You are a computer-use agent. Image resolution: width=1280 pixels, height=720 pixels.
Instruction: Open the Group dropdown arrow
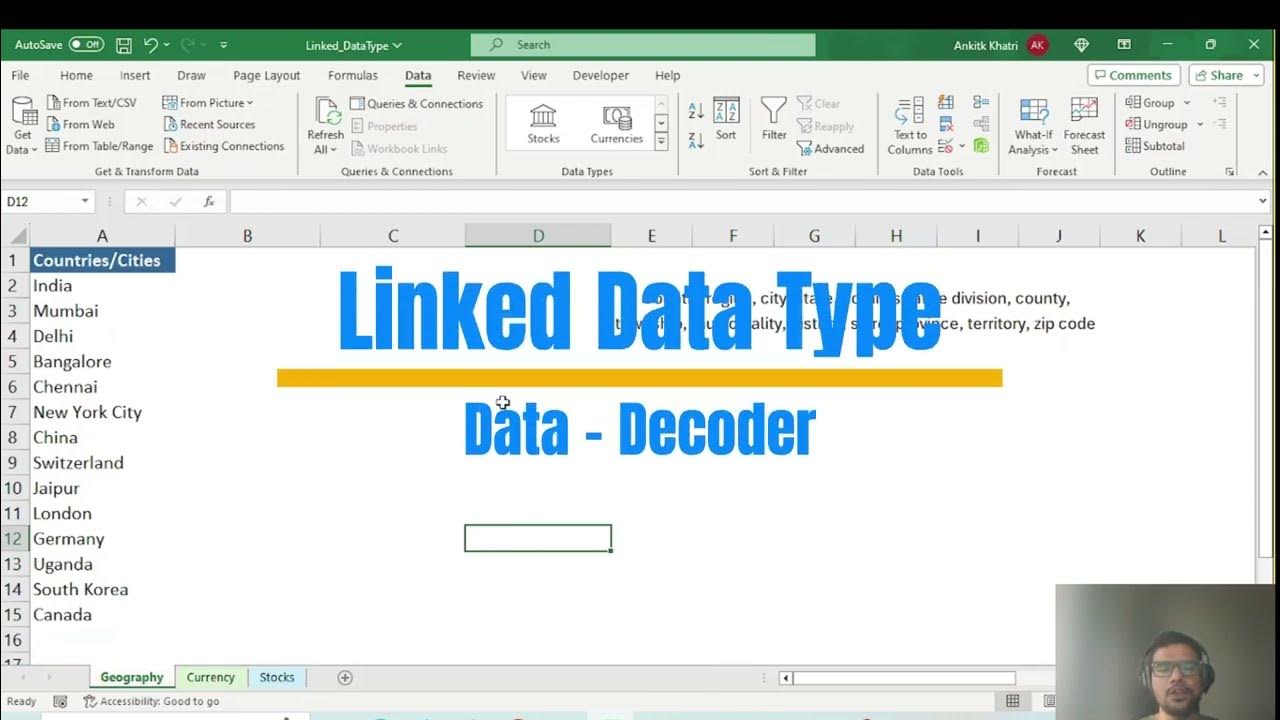(x=1187, y=103)
